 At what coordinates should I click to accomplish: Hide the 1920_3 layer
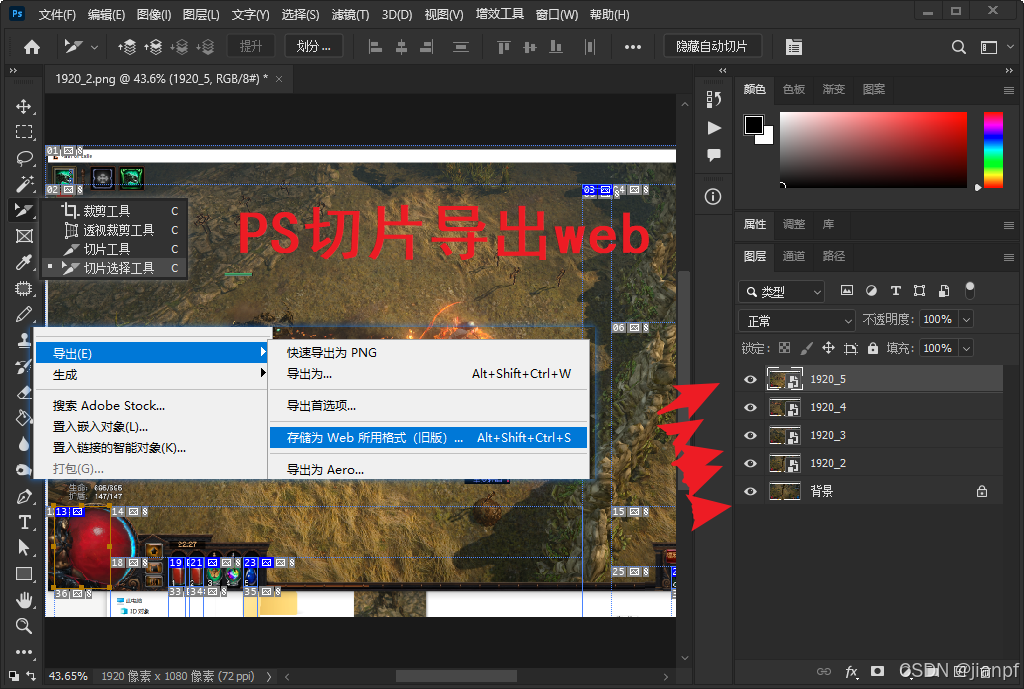point(750,436)
